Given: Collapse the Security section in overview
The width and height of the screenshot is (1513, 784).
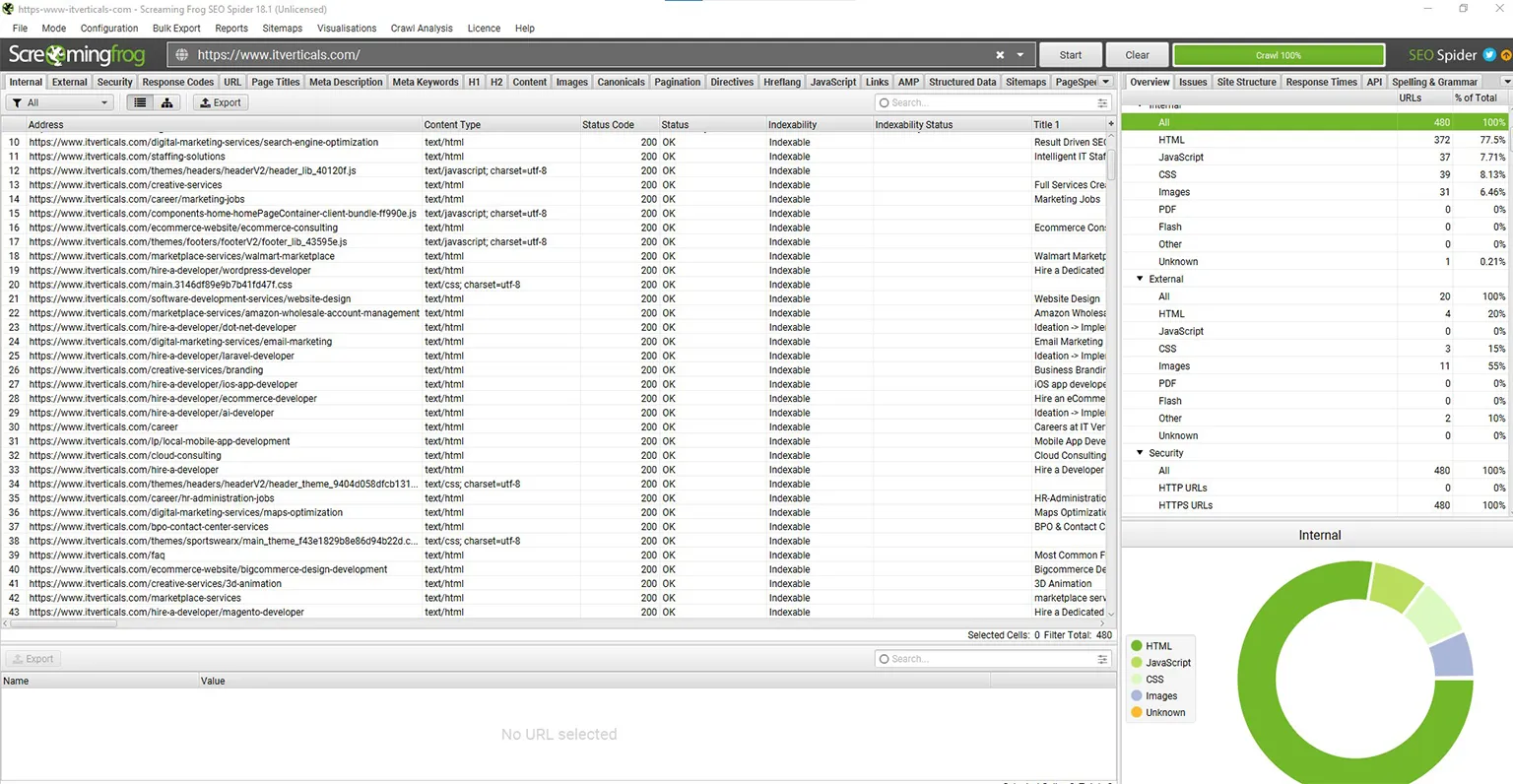Looking at the screenshot, I should [1140, 453].
